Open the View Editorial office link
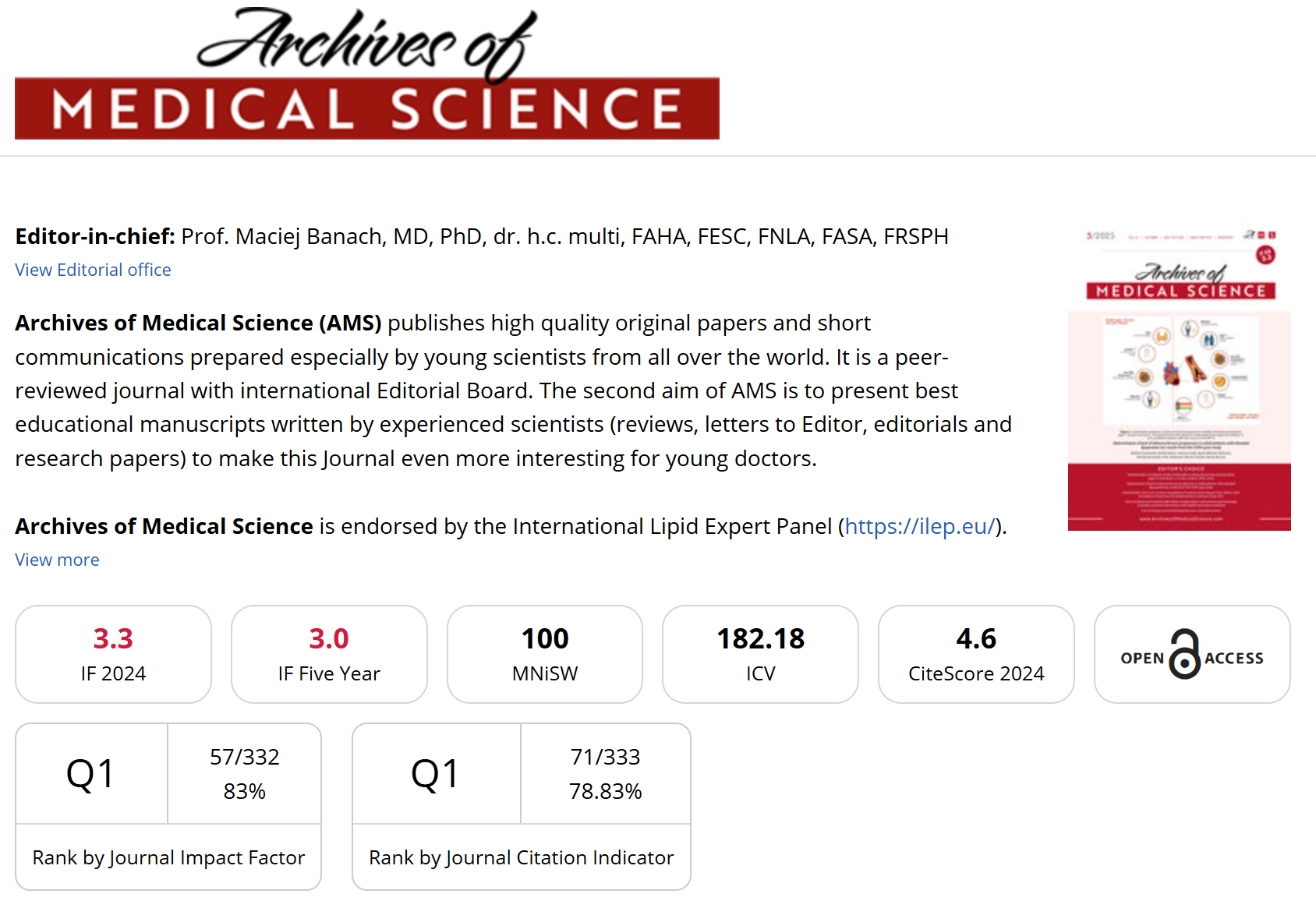Image resolution: width=1316 pixels, height=901 pixels. tap(93, 270)
